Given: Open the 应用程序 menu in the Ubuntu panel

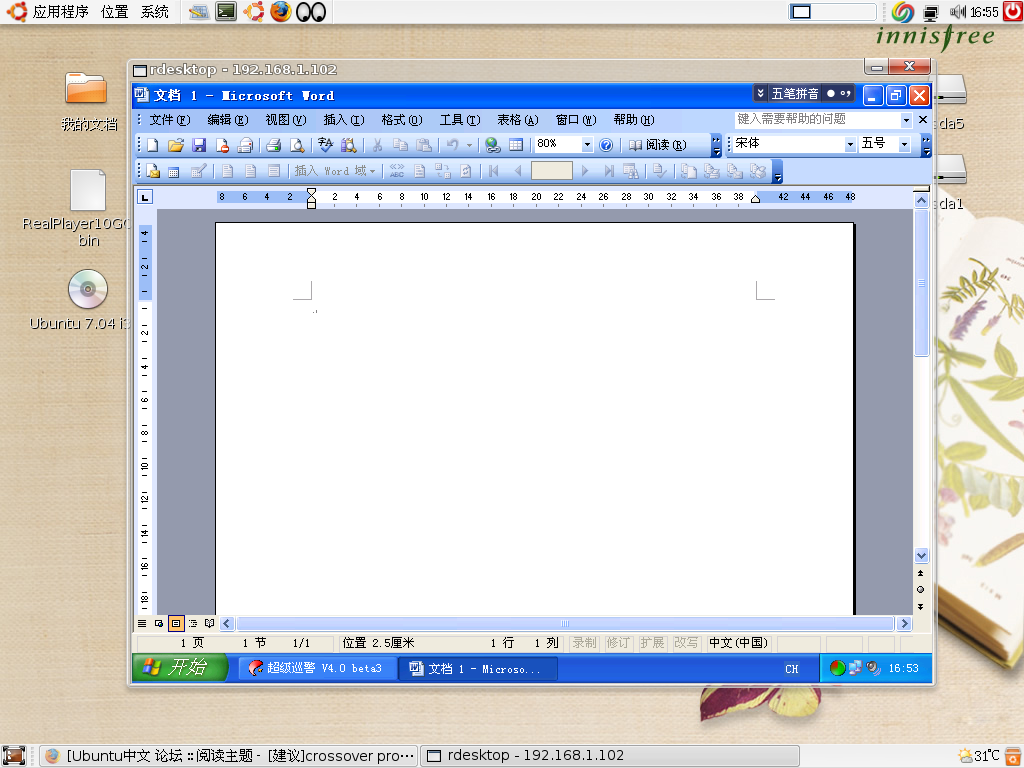Looking at the screenshot, I should (60, 12).
